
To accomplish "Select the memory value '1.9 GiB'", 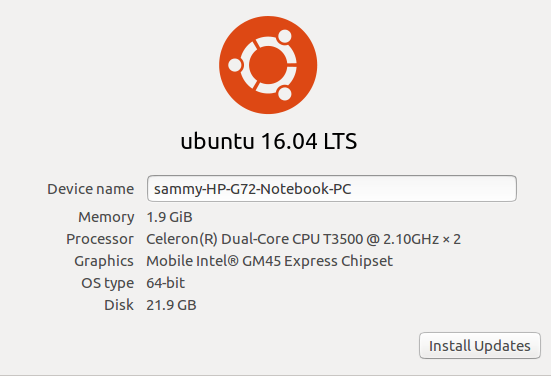I will tap(169, 217).
